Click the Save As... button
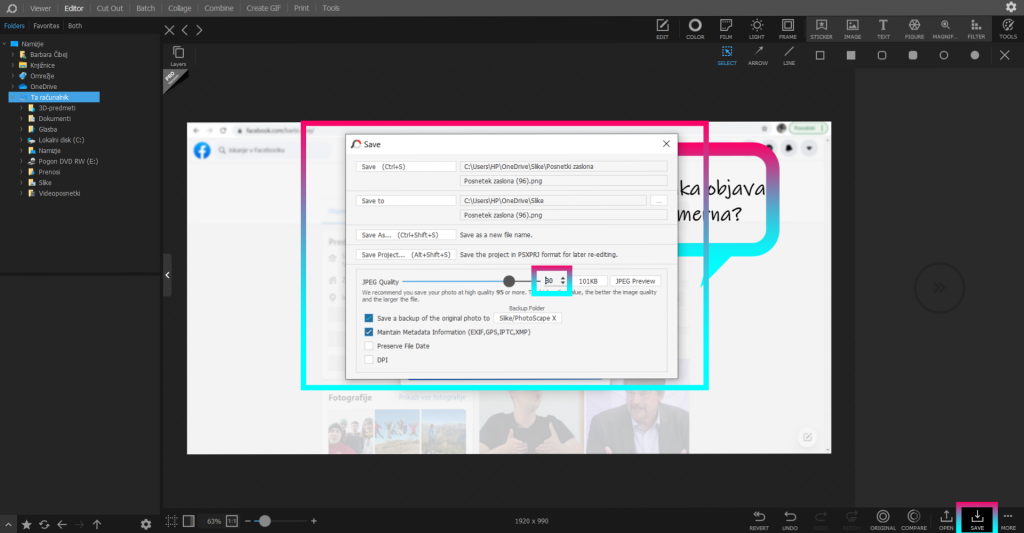 pyautogui.click(x=406, y=235)
